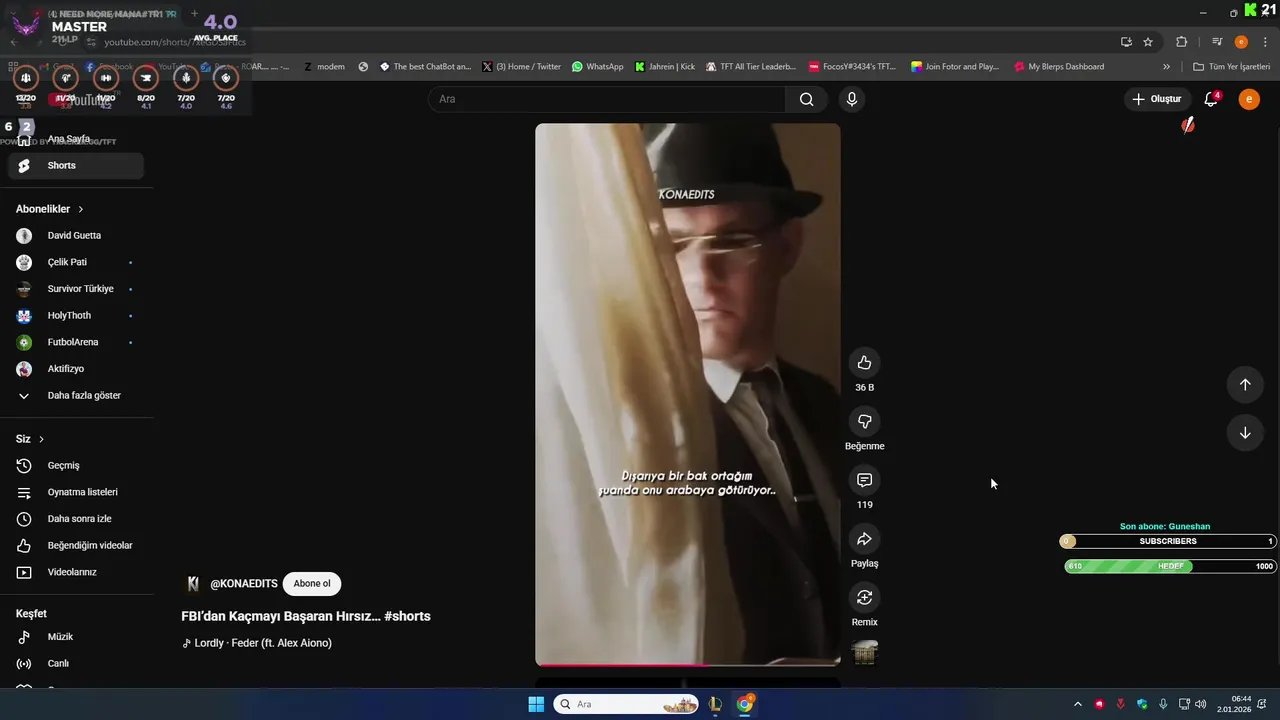
Task: Open modem bookmark
Action: click(323, 67)
